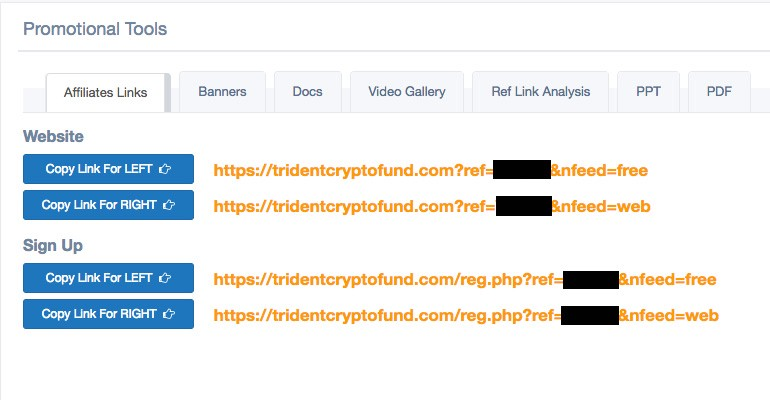Click the Promotional Tools heading
The height and width of the screenshot is (400, 770).
click(x=95, y=29)
